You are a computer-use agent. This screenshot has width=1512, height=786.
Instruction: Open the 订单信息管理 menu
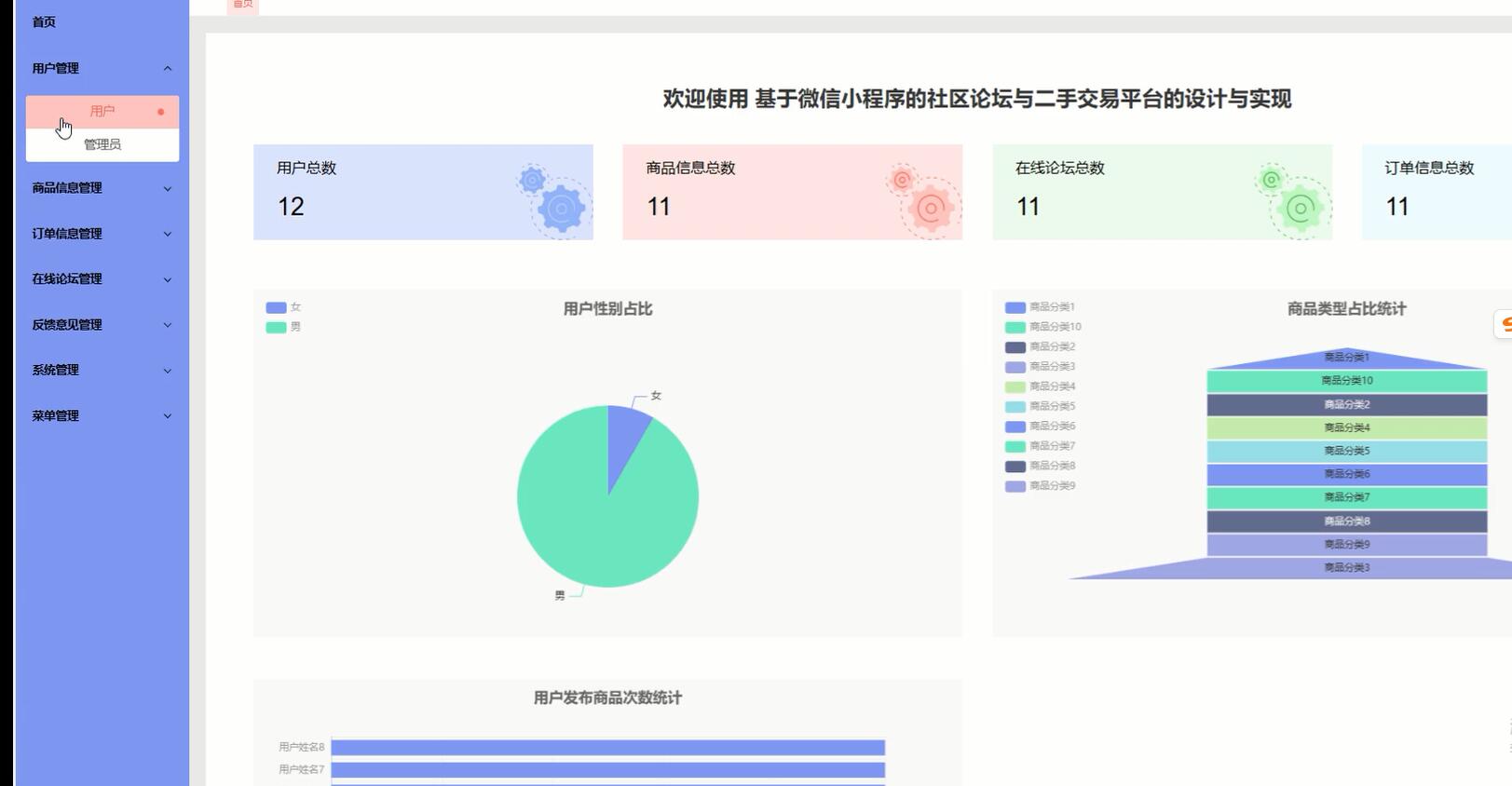pyautogui.click(x=102, y=234)
